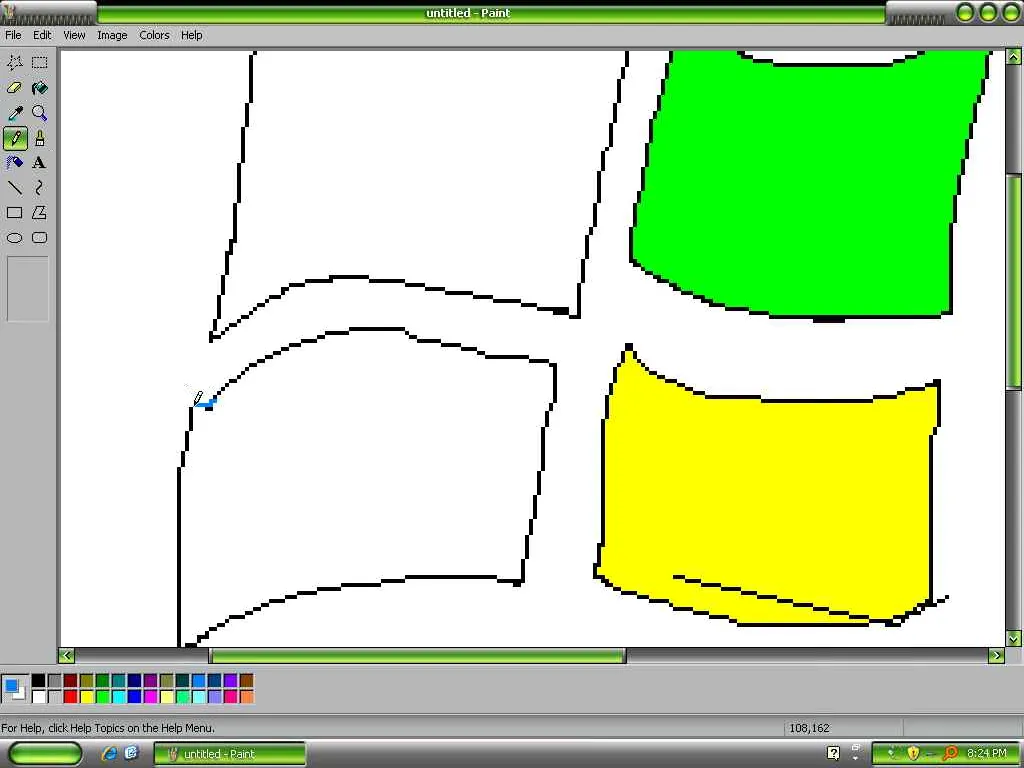1024x768 pixels.
Task: Click the untitled - Paint taskbar button
Action: [230, 754]
